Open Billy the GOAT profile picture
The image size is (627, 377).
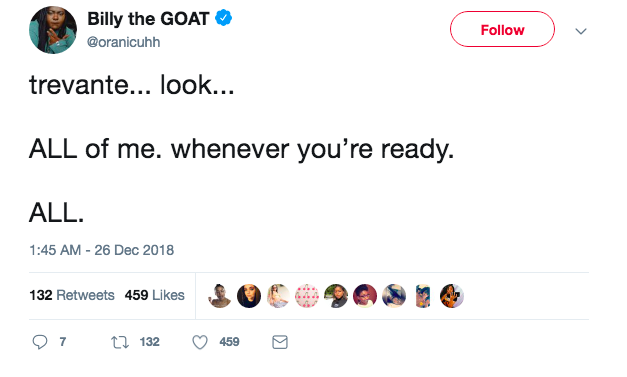pos(53,30)
